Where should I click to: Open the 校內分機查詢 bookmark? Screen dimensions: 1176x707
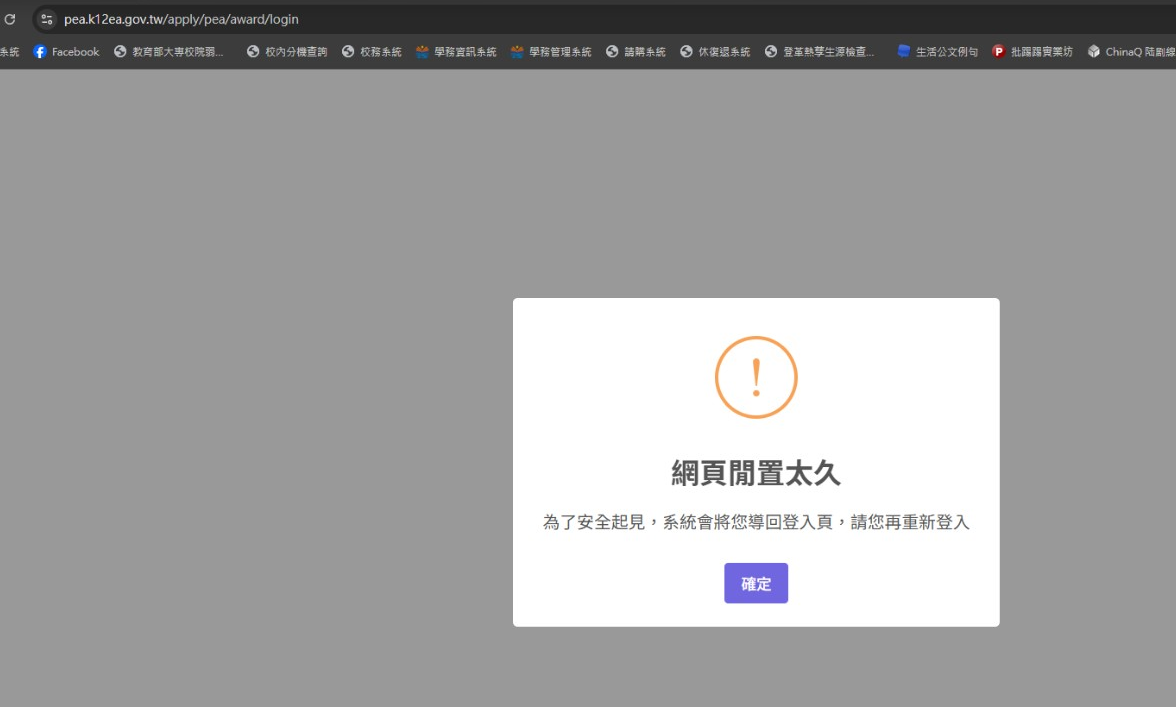coord(287,52)
